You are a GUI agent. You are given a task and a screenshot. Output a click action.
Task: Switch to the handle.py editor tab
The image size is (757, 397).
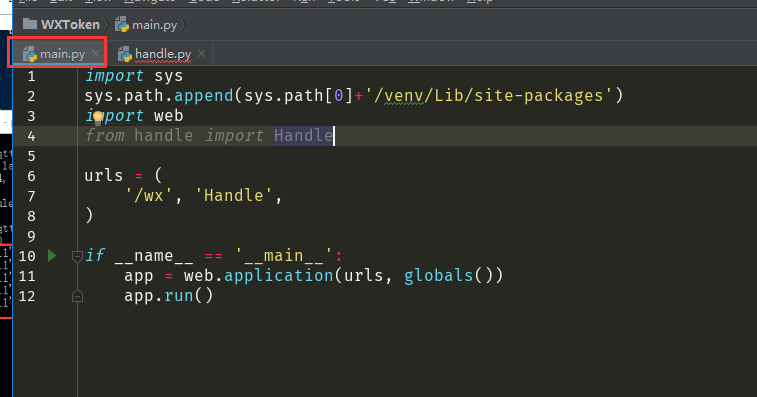pos(163,54)
